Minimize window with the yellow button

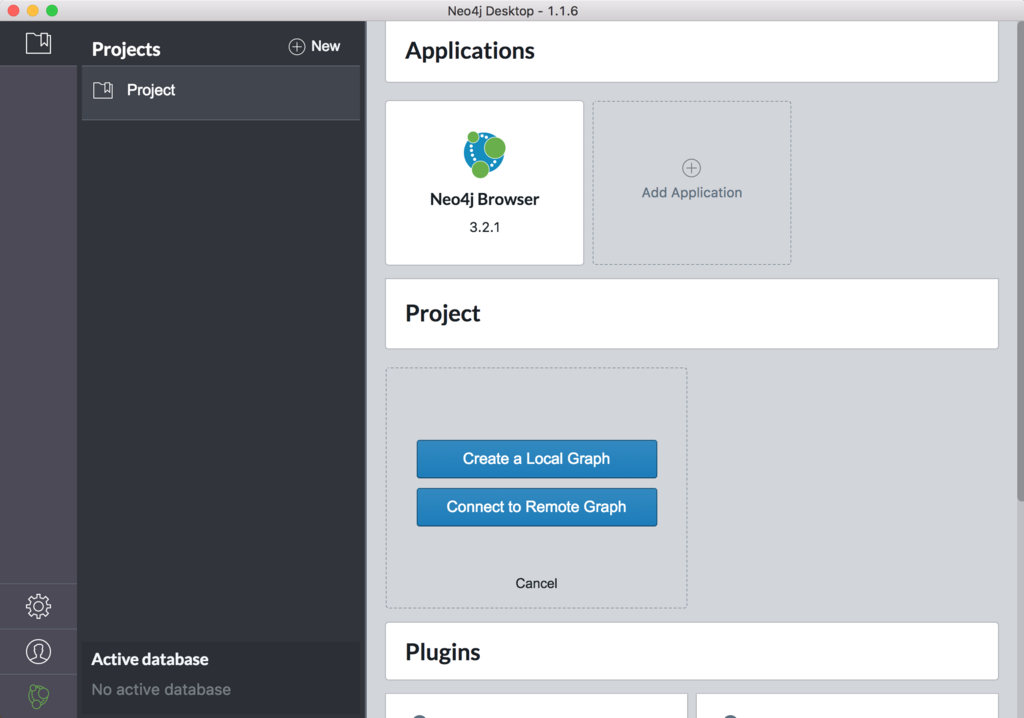(x=33, y=10)
